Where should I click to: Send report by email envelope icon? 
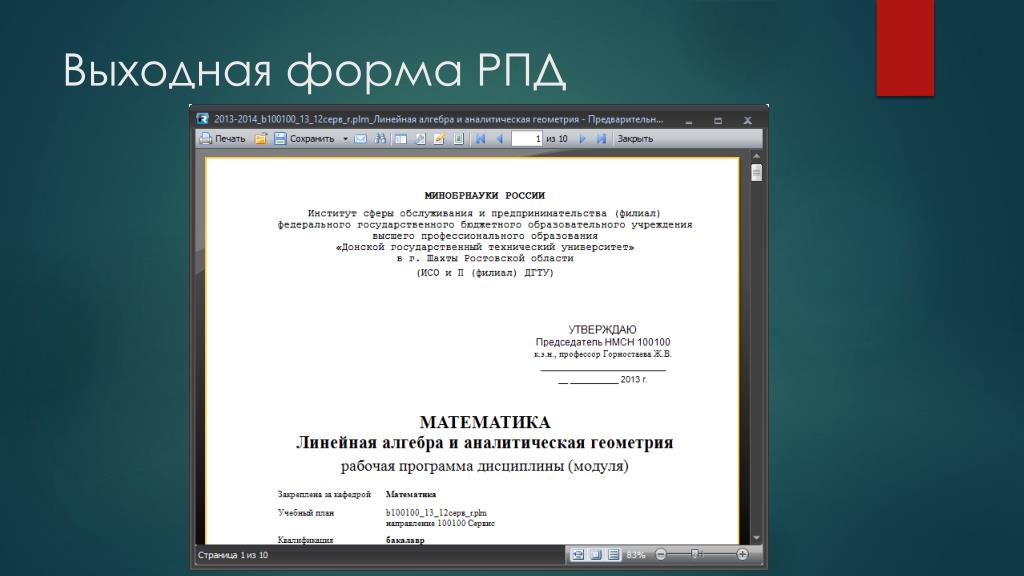click(x=360, y=138)
